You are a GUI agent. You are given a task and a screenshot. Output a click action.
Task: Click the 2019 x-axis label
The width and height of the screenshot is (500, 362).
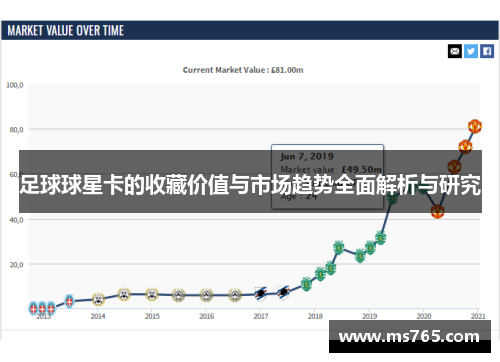tap(370, 316)
